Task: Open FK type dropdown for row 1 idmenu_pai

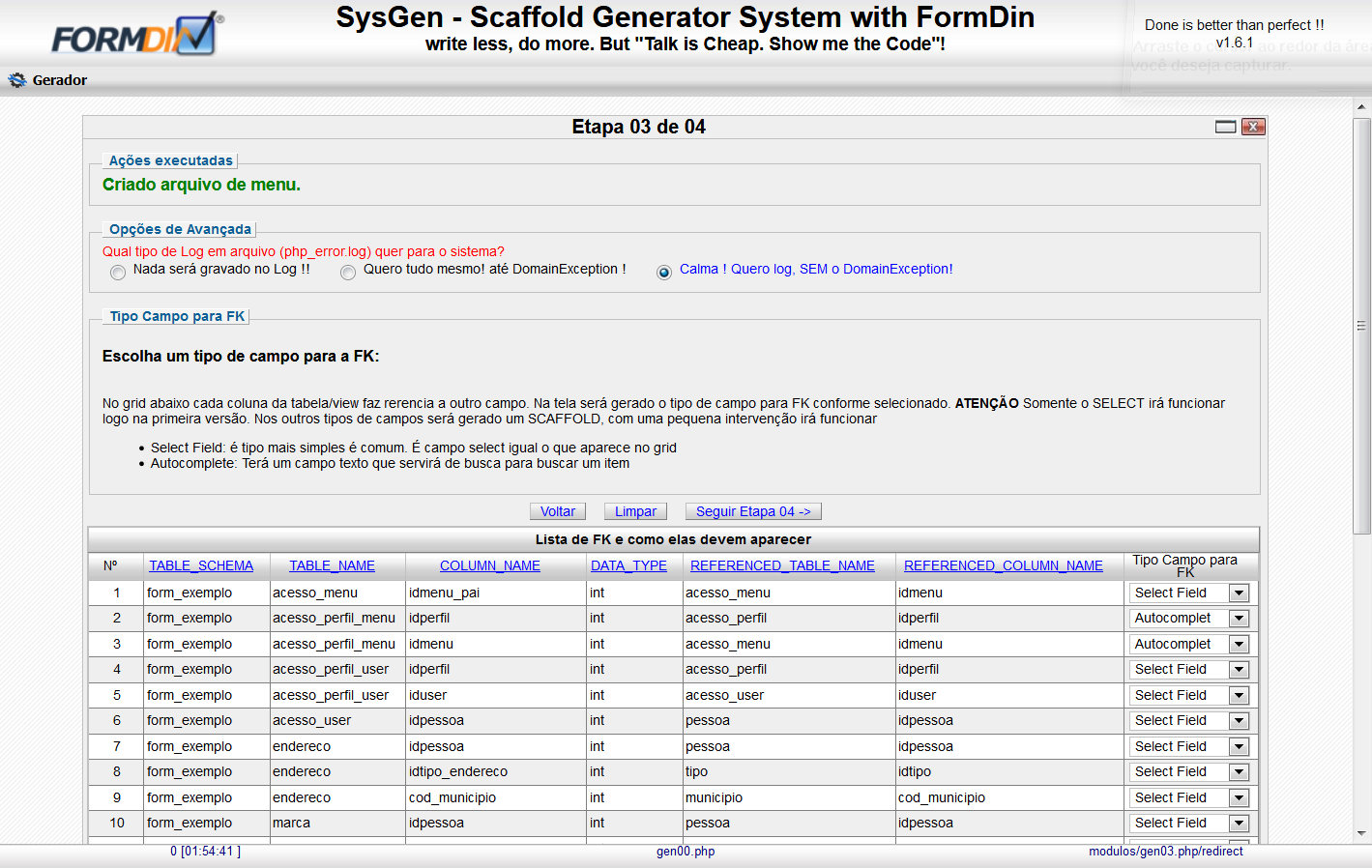Action: click(1189, 593)
